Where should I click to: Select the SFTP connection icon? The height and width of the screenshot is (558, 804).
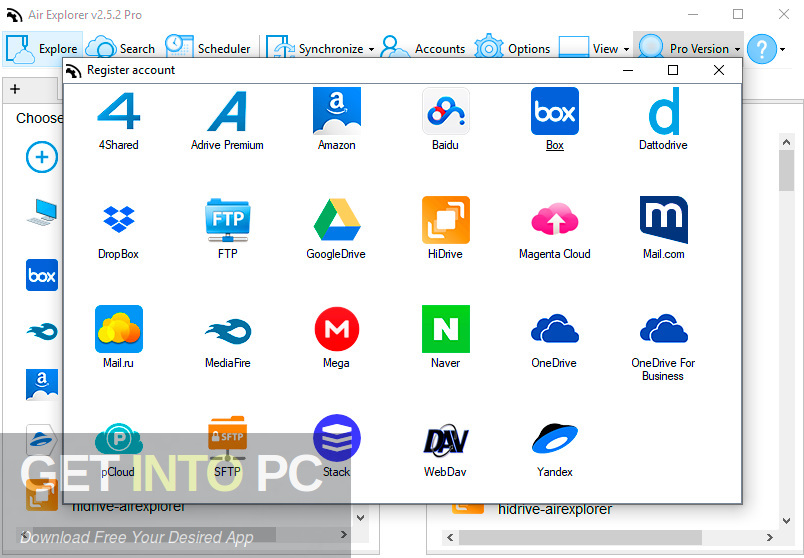227,446
